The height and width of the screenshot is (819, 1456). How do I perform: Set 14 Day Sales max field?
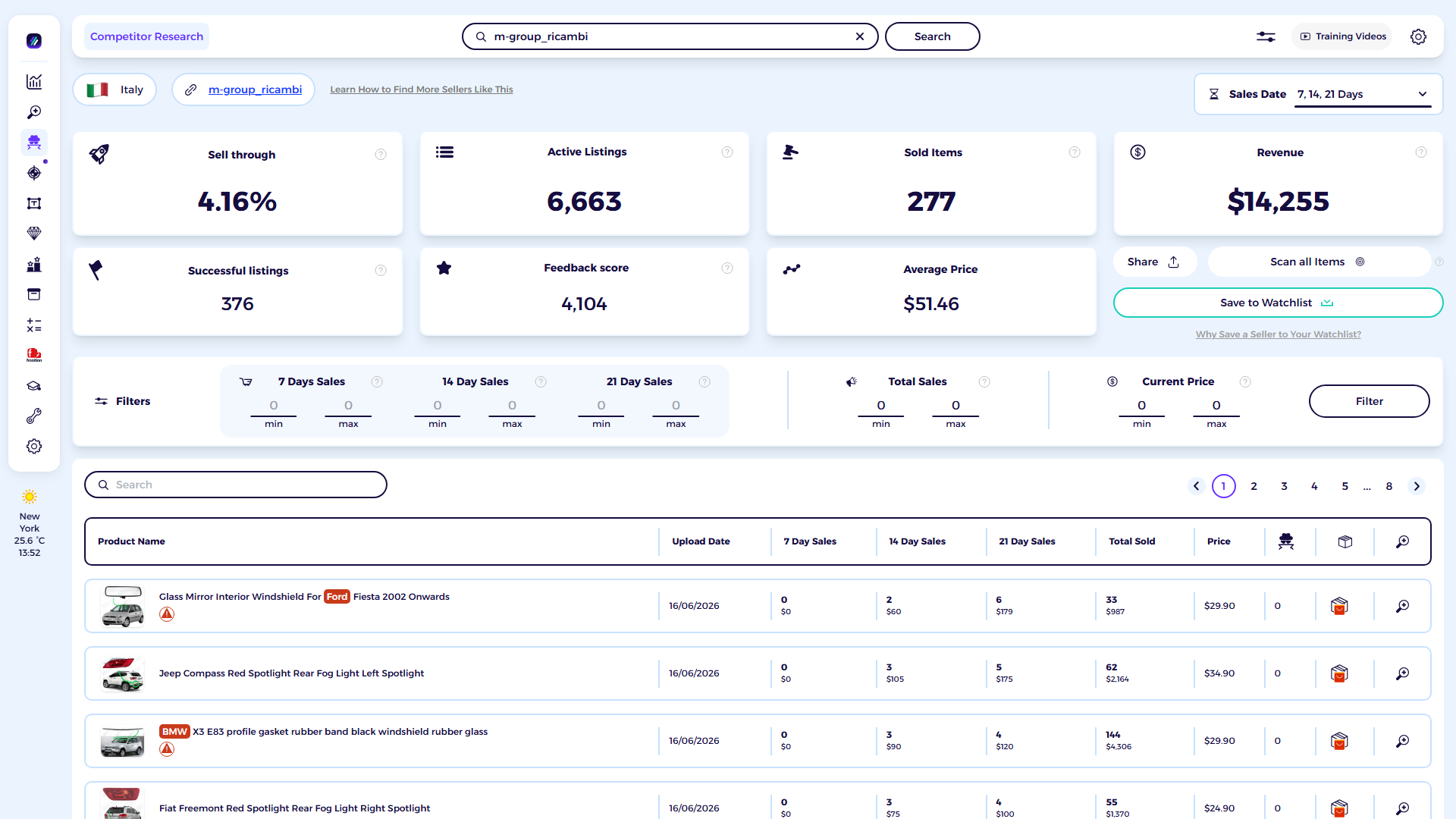(512, 406)
